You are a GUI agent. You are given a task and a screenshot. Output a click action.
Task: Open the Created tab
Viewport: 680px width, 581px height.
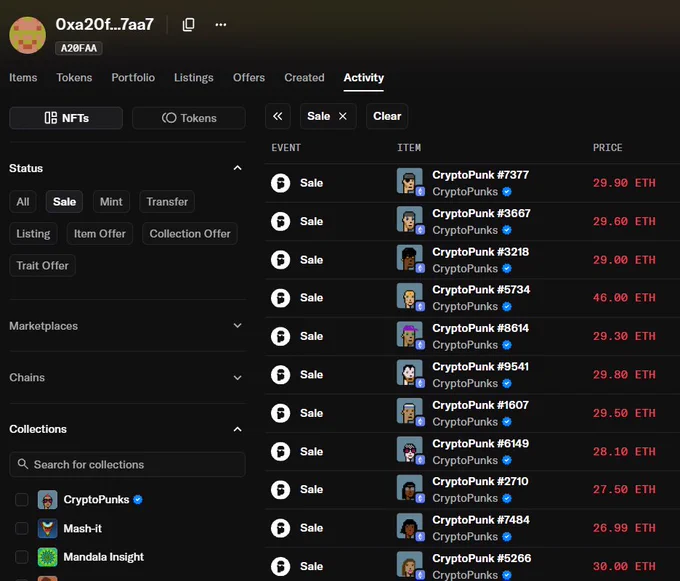pyautogui.click(x=304, y=78)
